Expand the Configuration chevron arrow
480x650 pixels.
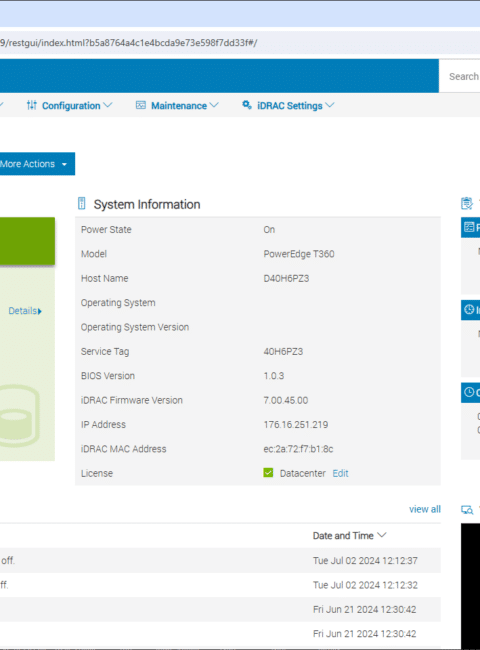click(x=108, y=105)
